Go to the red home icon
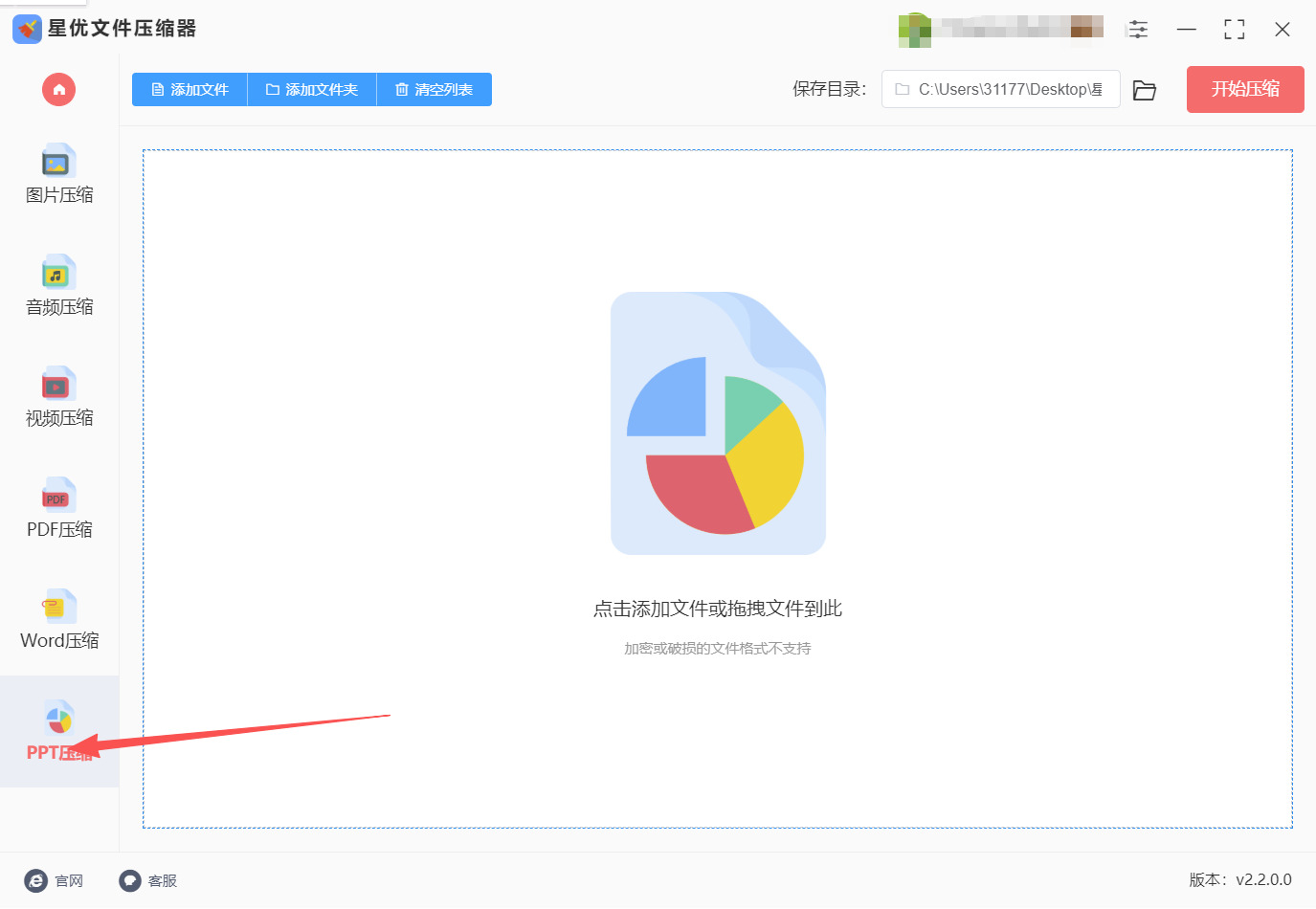 click(x=58, y=90)
